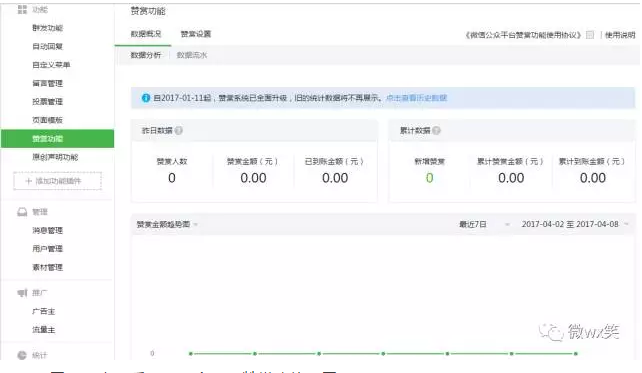Image resolution: width=642 pixels, height=373 pixels.
Task: Open 页面模板 sidebar entry
Action: click(47, 120)
